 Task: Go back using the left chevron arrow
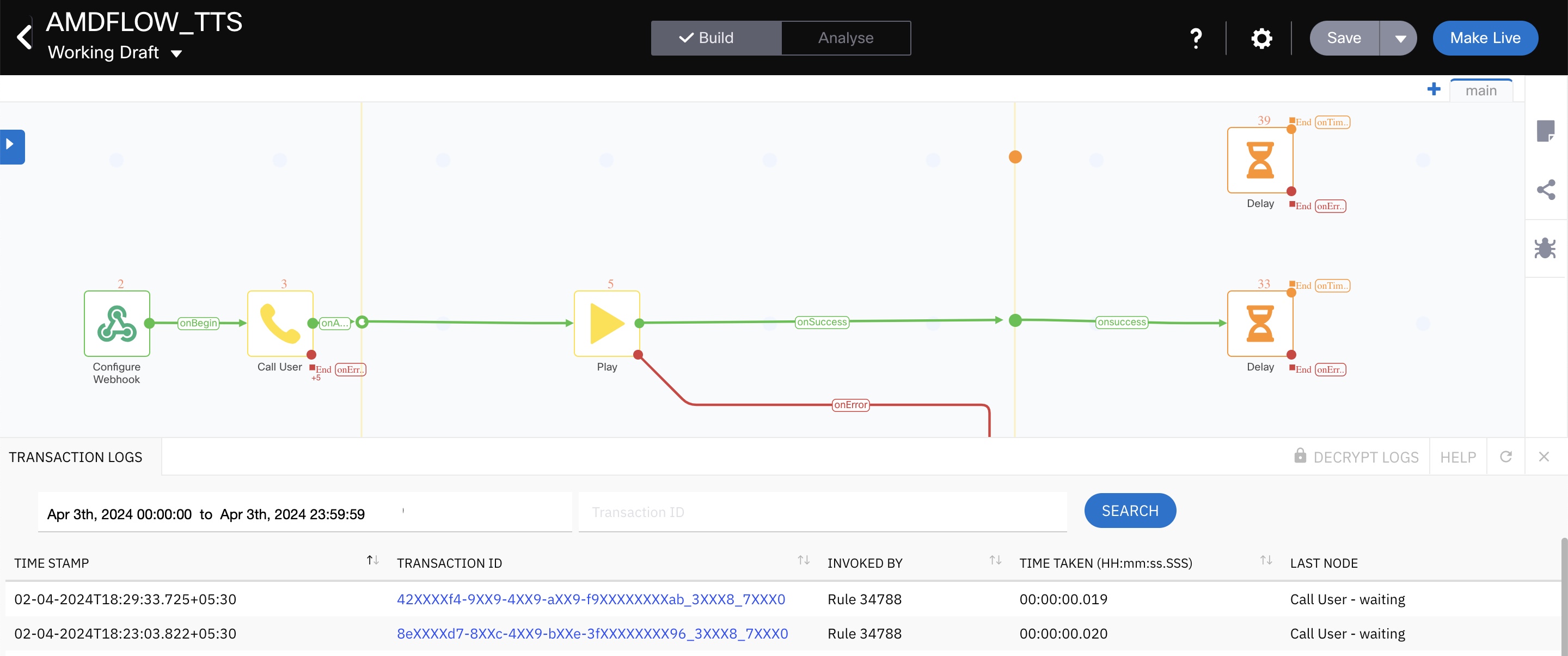(24, 37)
